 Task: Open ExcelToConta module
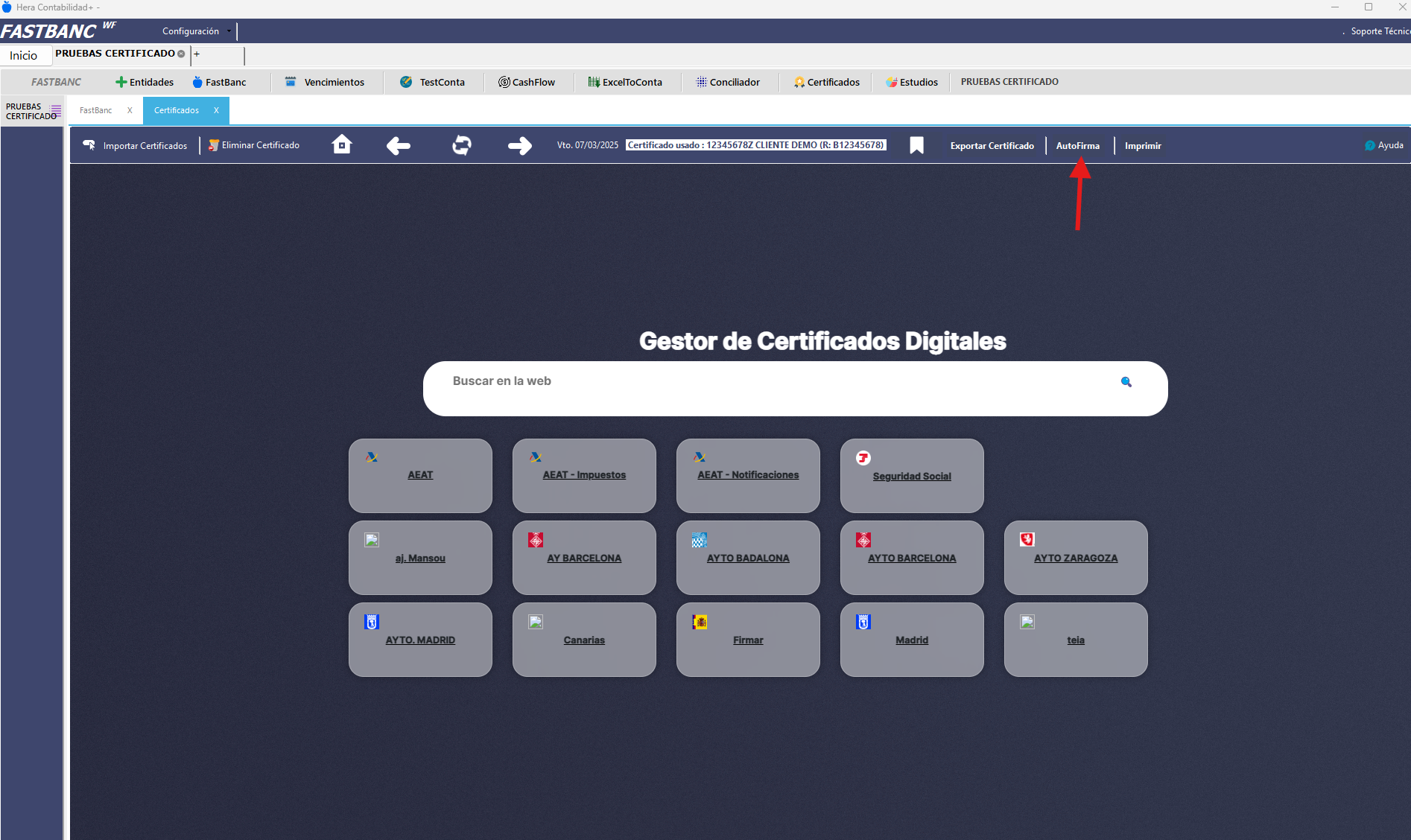pos(625,82)
